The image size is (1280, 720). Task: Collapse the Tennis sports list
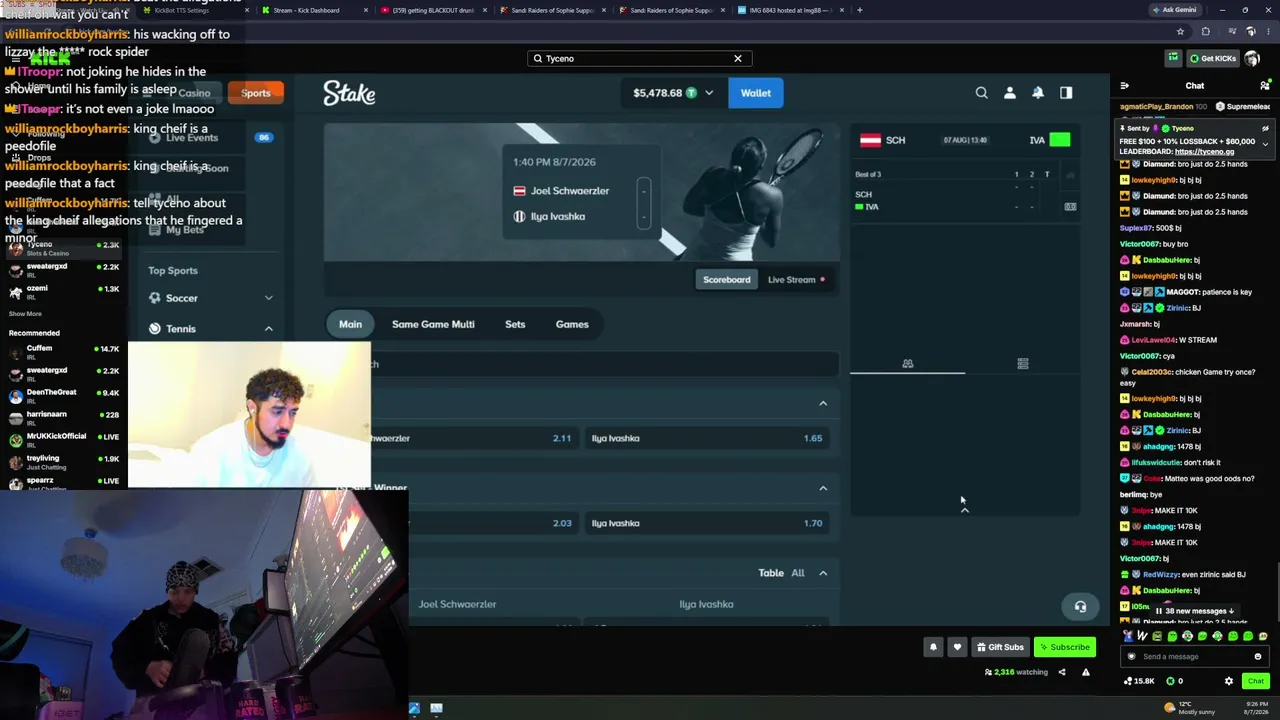[268, 329]
